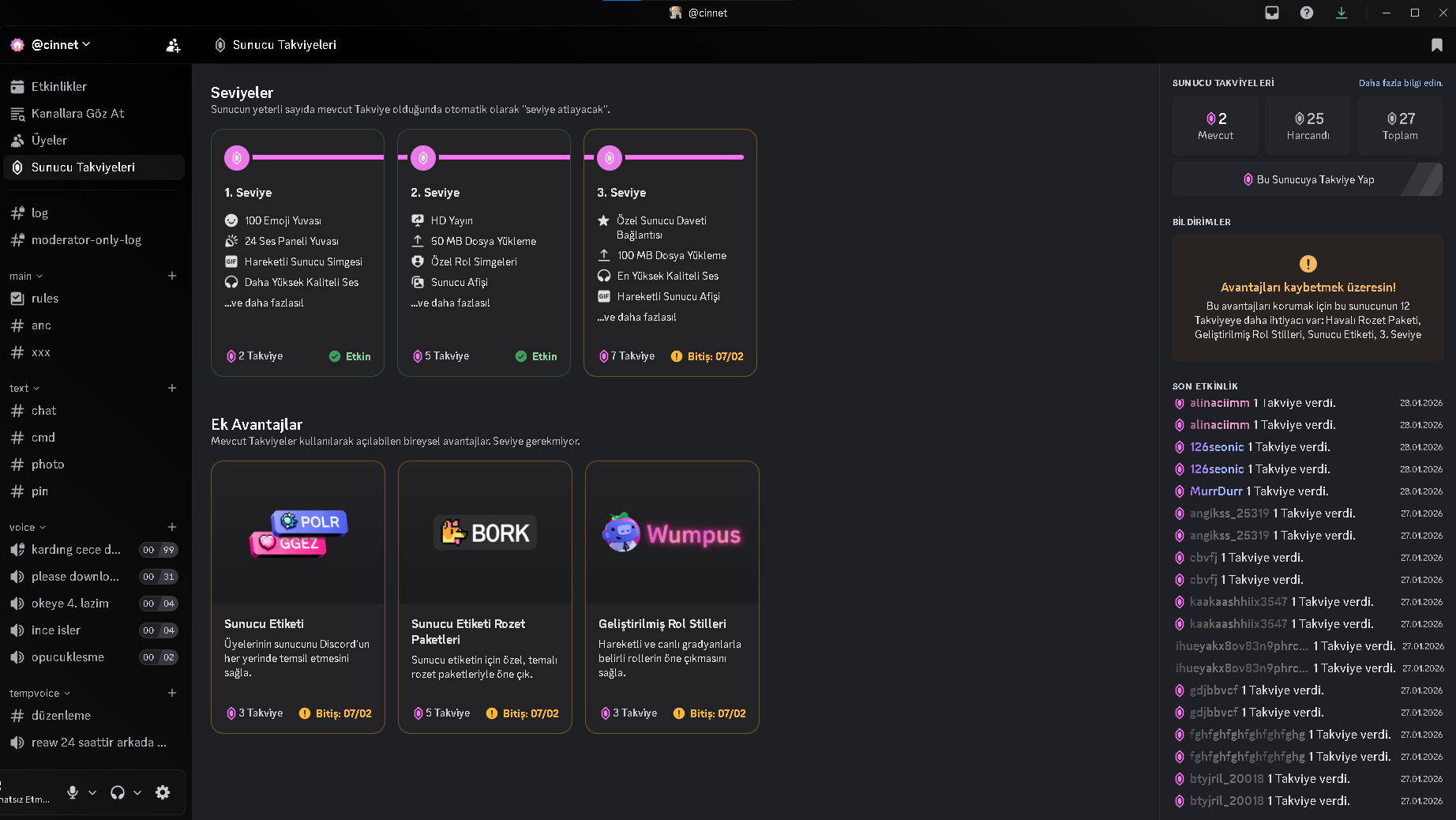Select the '3. Seviye' level card title
1456x820 pixels.
point(621,193)
